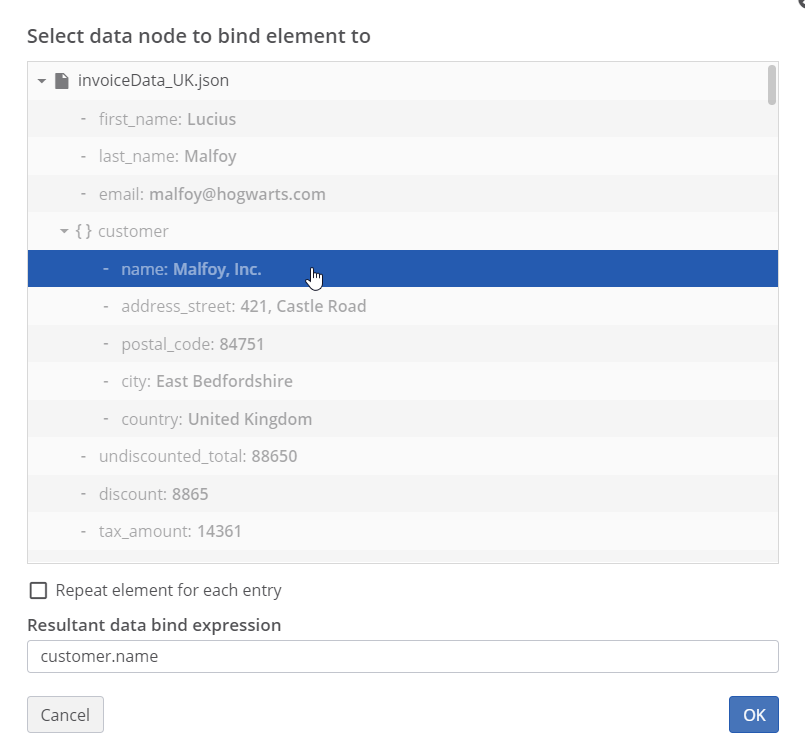Select the undiscounted_total node
Image resolution: width=805 pixels, height=756 pixels.
point(197,456)
